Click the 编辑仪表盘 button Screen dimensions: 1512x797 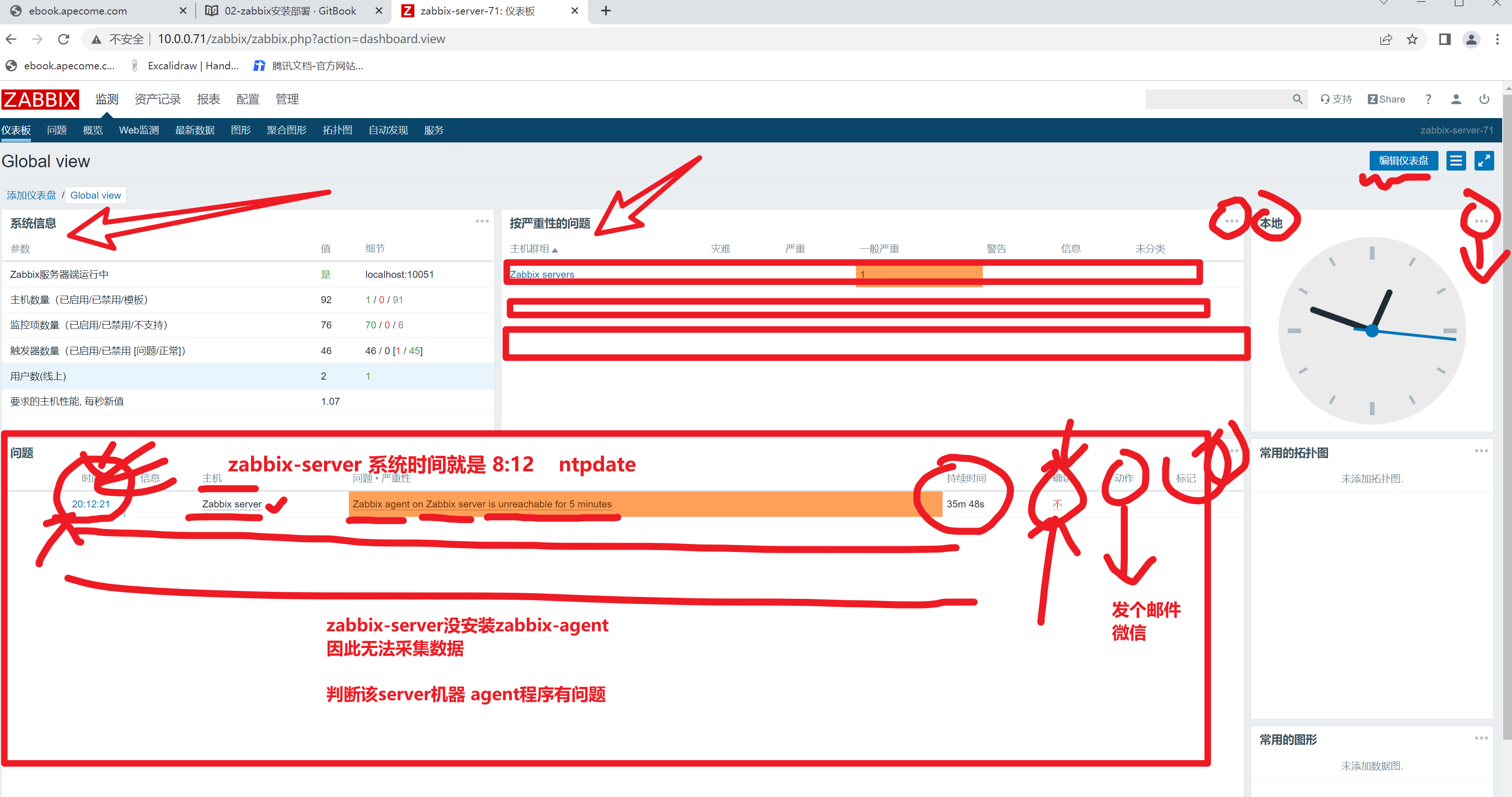pyautogui.click(x=1403, y=160)
